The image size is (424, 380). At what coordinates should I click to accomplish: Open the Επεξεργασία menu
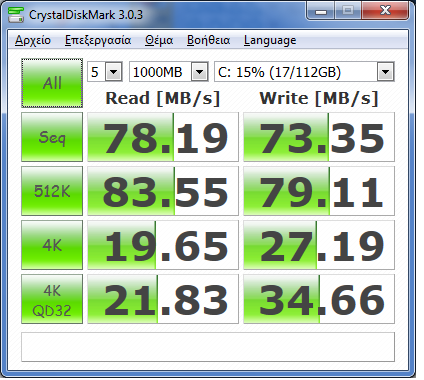[x=98, y=40]
